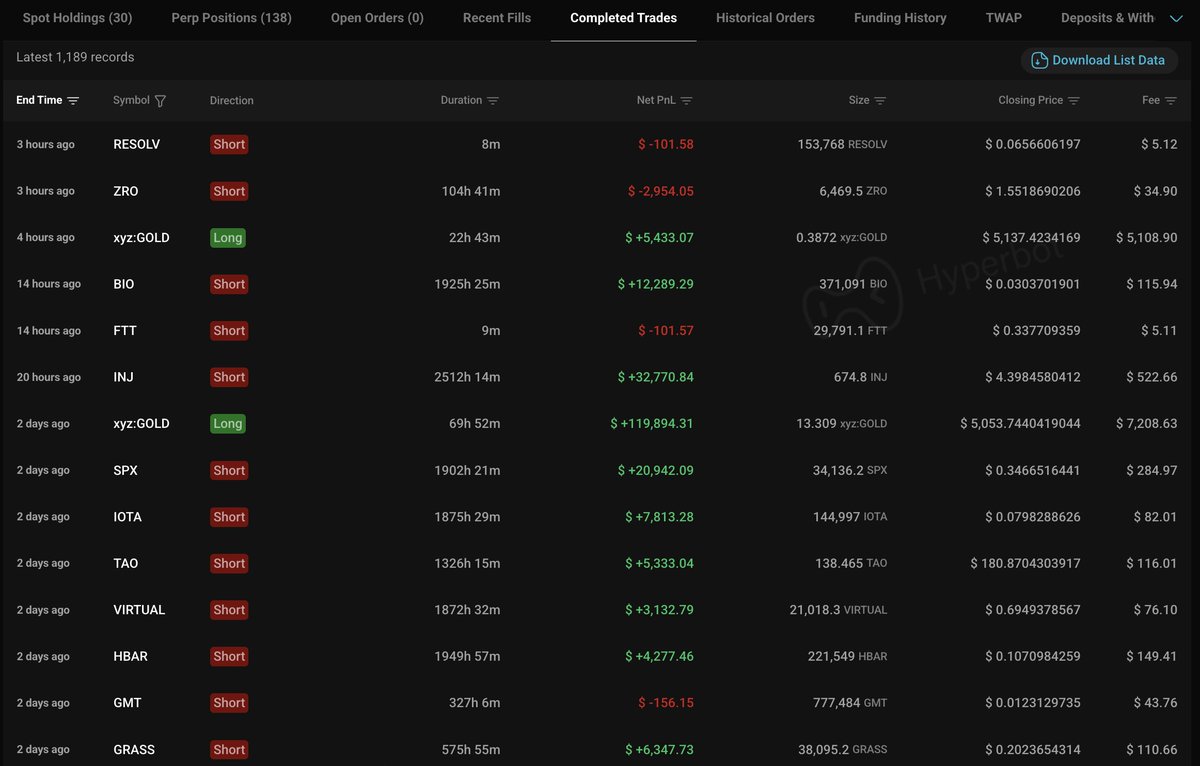Image resolution: width=1200 pixels, height=766 pixels.
Task: Expand the tab overflow chevron
Action: pyautogui.click(x=1174, y=18)
